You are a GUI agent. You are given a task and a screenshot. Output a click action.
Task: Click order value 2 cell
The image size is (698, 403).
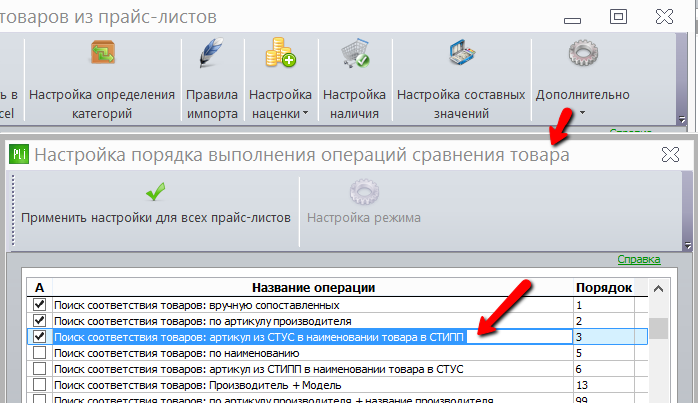click(604, 321)
